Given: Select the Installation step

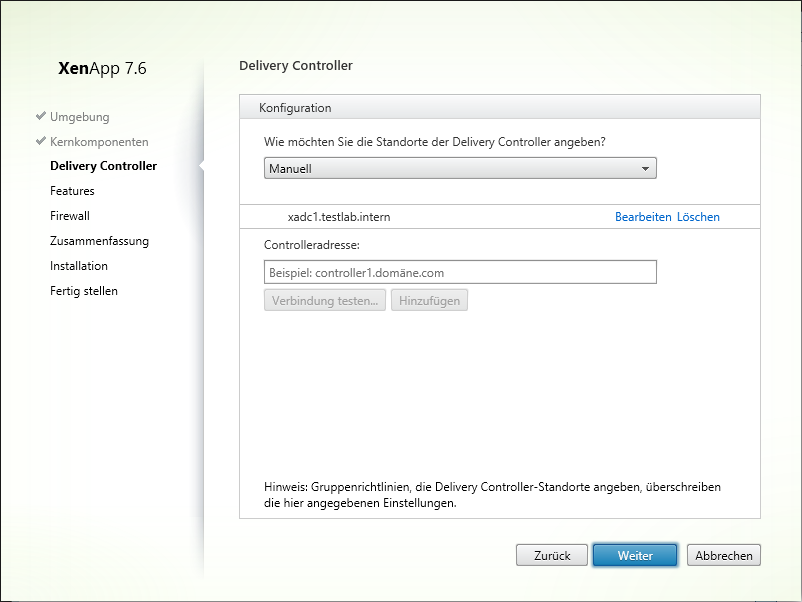Looking at the screenshot, I should (79, 266).
